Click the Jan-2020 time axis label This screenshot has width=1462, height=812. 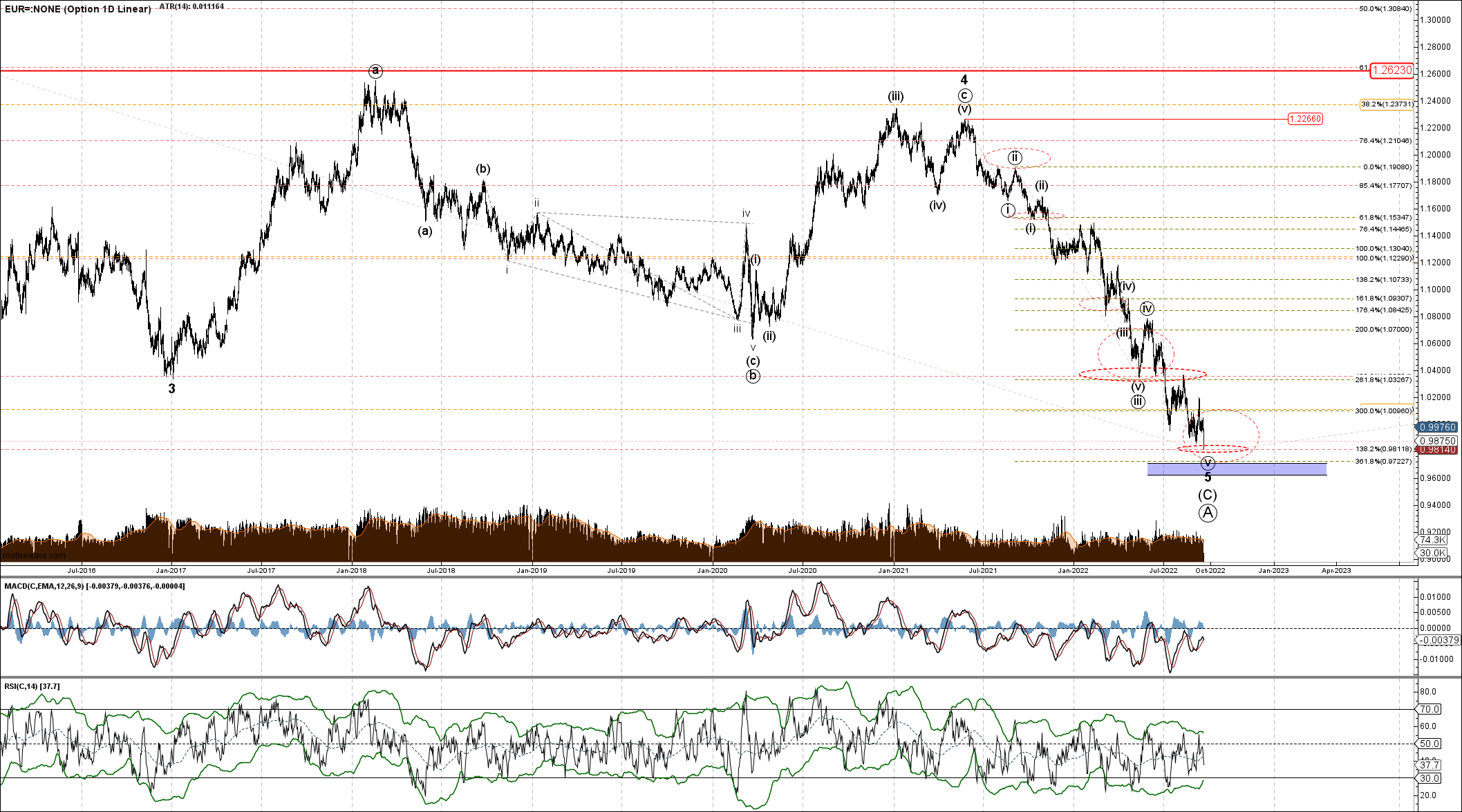point(711,570)
